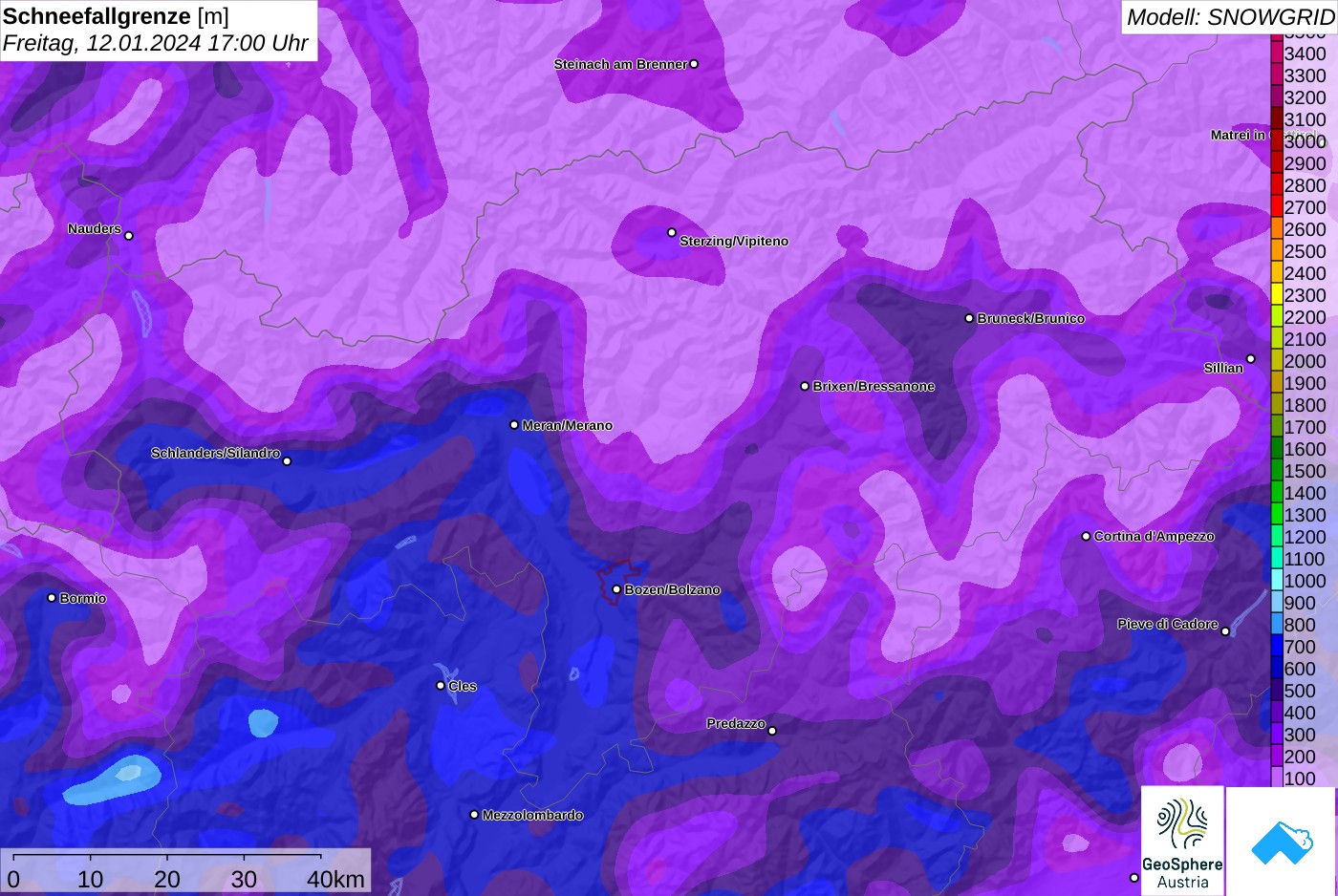Select the Bruneck/Brunico marker dot
Screen dimensions: 1338x896
click(x=969, y=318)
